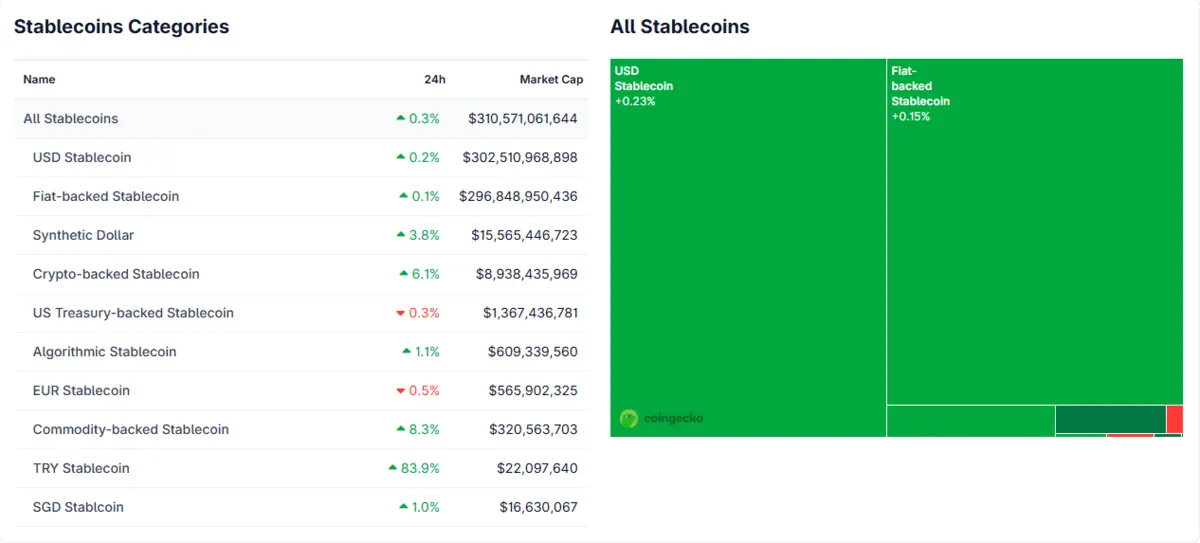Sort by the Market Cap column header
This screenshot has height=543, width=1200.
(551, 79)
